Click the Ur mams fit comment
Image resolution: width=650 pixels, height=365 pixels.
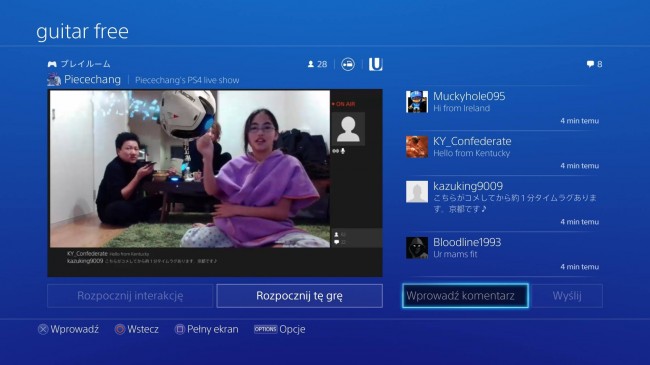click(455, 254)
